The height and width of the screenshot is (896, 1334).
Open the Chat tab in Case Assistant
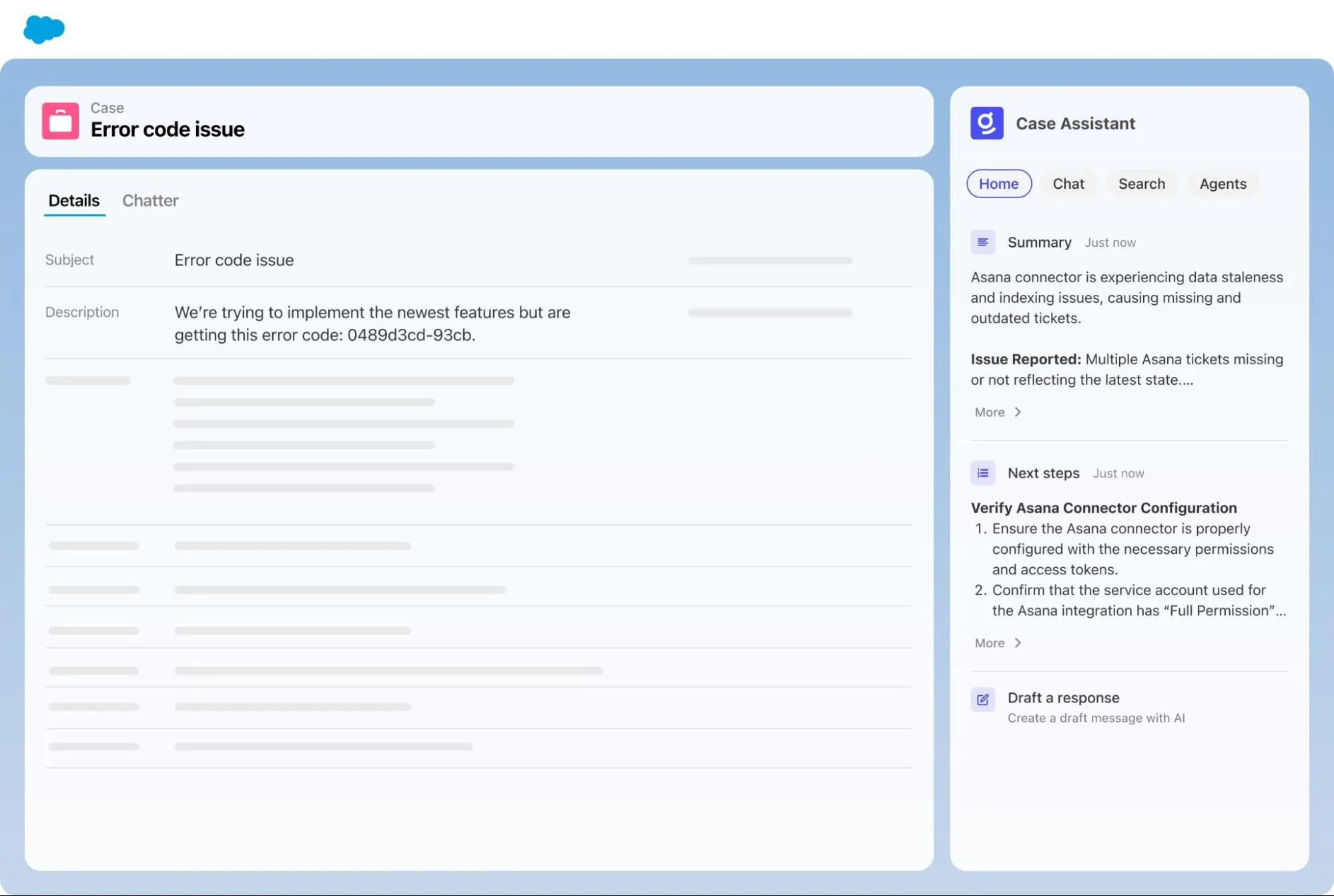point(1068,184)
